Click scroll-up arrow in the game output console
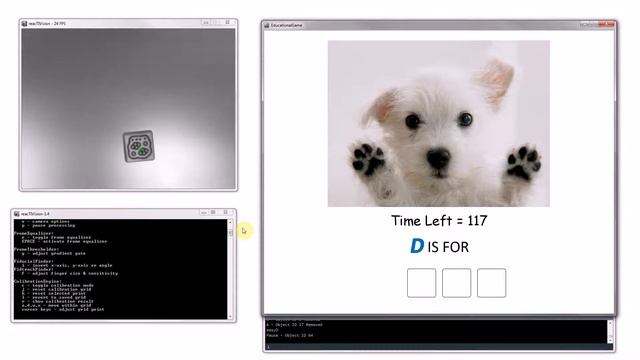This screenshot has width=640, height=360. tap(610, 323)
